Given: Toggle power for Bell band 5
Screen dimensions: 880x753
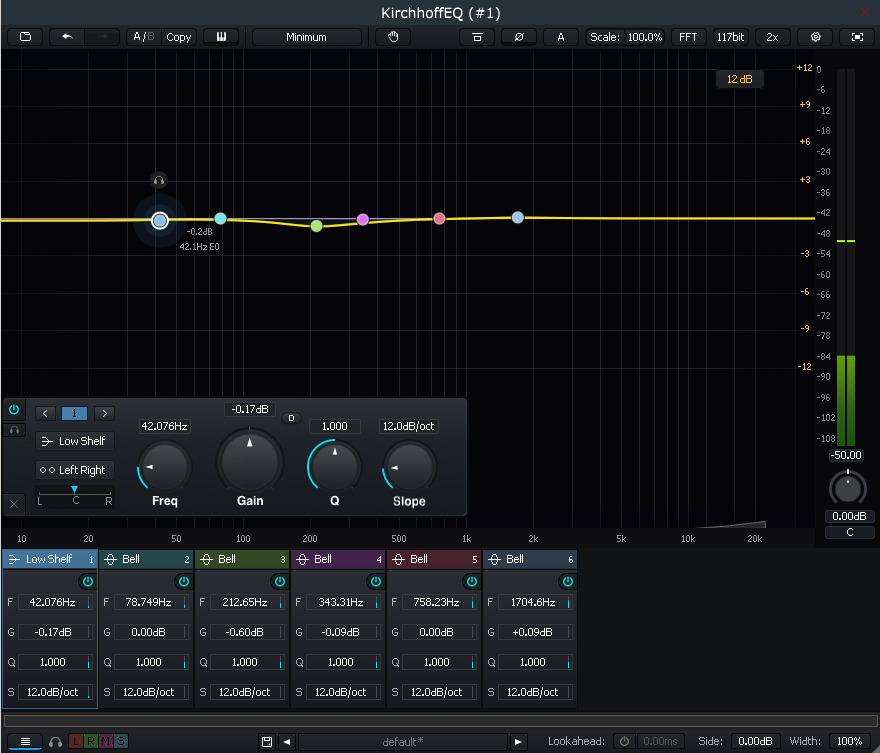Looking at the screenshot, I should pyautogui.click(x=471, y=581).
